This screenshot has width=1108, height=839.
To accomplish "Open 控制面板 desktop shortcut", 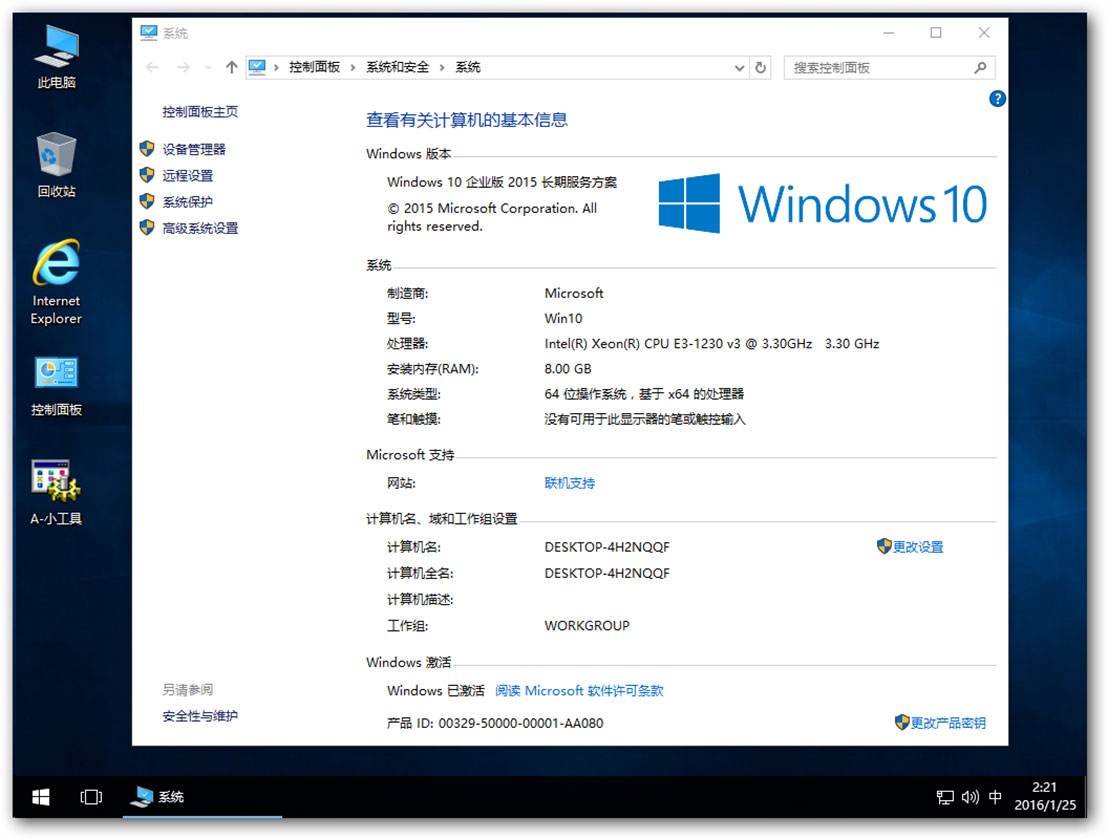I will 57,385.
